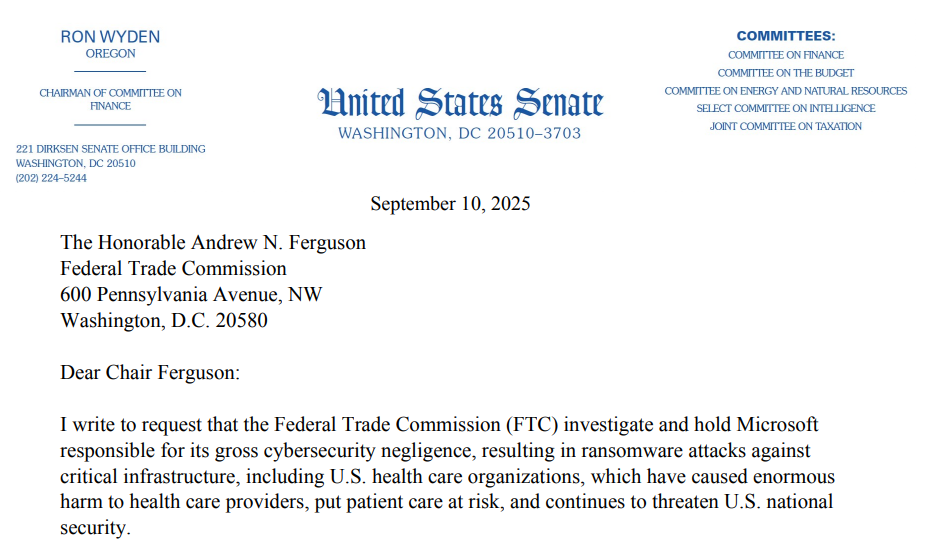
Task: Select the Chairman of Committee on Finance title
Action: coord(110,99)
